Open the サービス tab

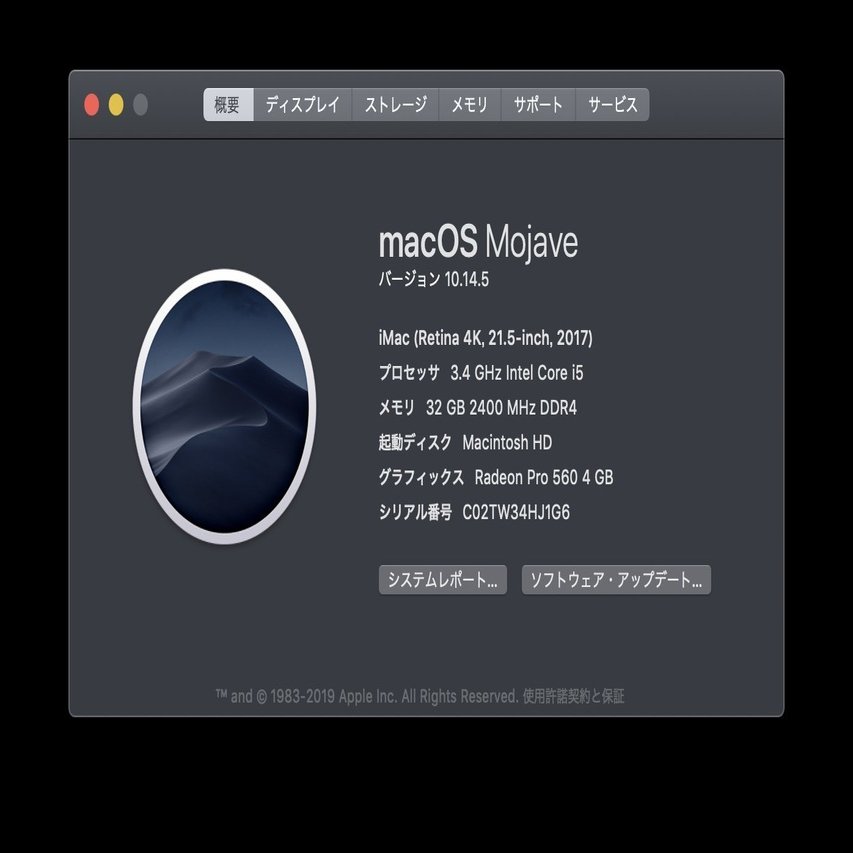pos(611,103)
